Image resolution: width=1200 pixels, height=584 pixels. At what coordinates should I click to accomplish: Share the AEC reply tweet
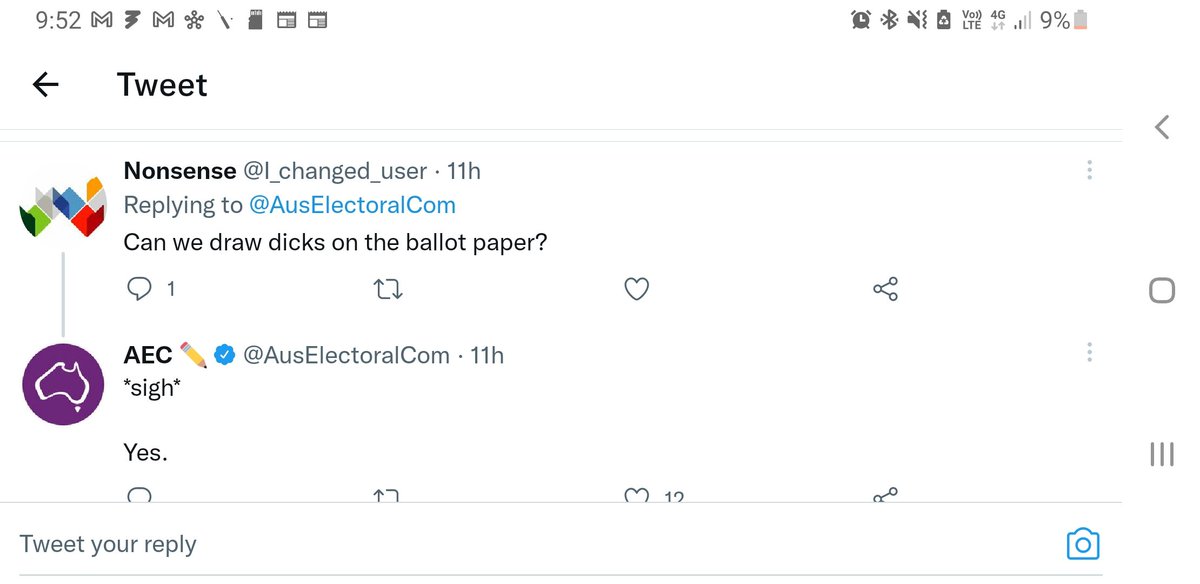[x=885, y=494]
